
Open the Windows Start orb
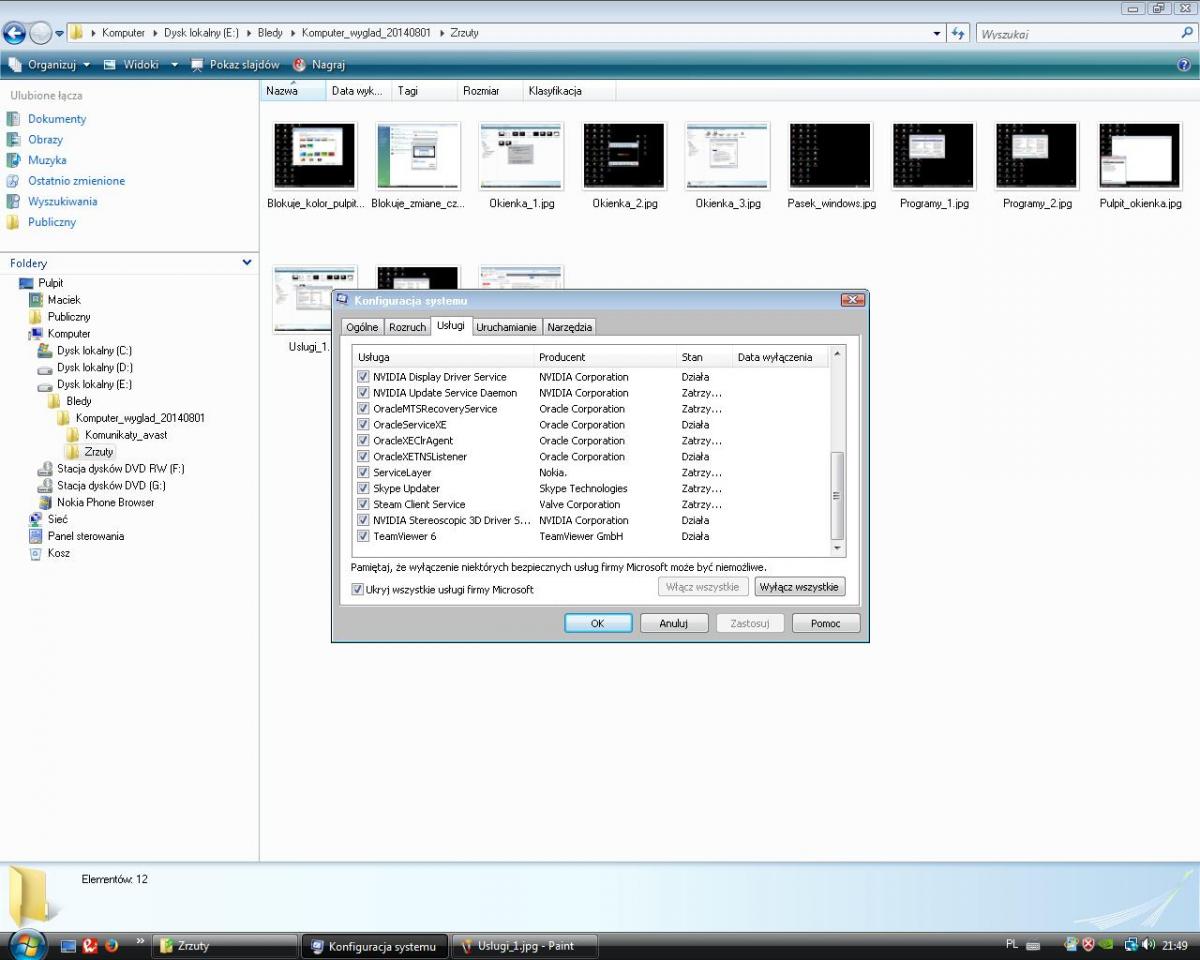26,945
